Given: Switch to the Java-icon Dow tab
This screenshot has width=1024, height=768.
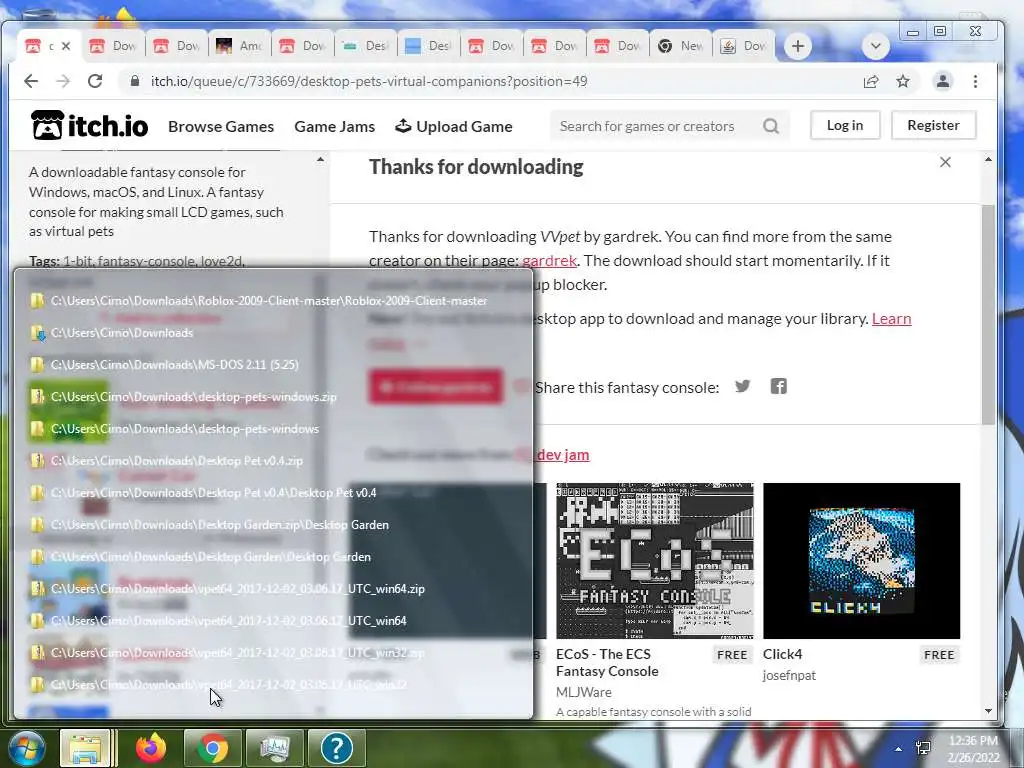Looking at the screenshot, I should click(x=744, y=46).
